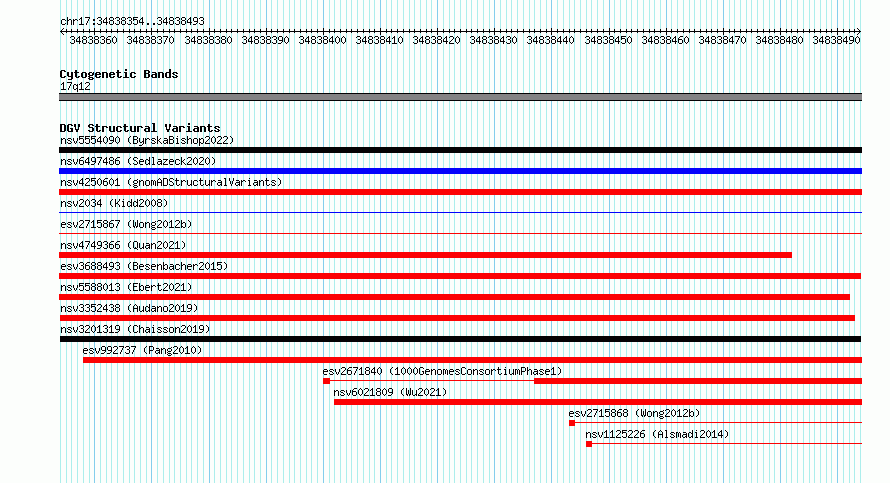Click ruler position 34838360
The height and width of the screenshot is (483, 890).
tap(93, 40)
